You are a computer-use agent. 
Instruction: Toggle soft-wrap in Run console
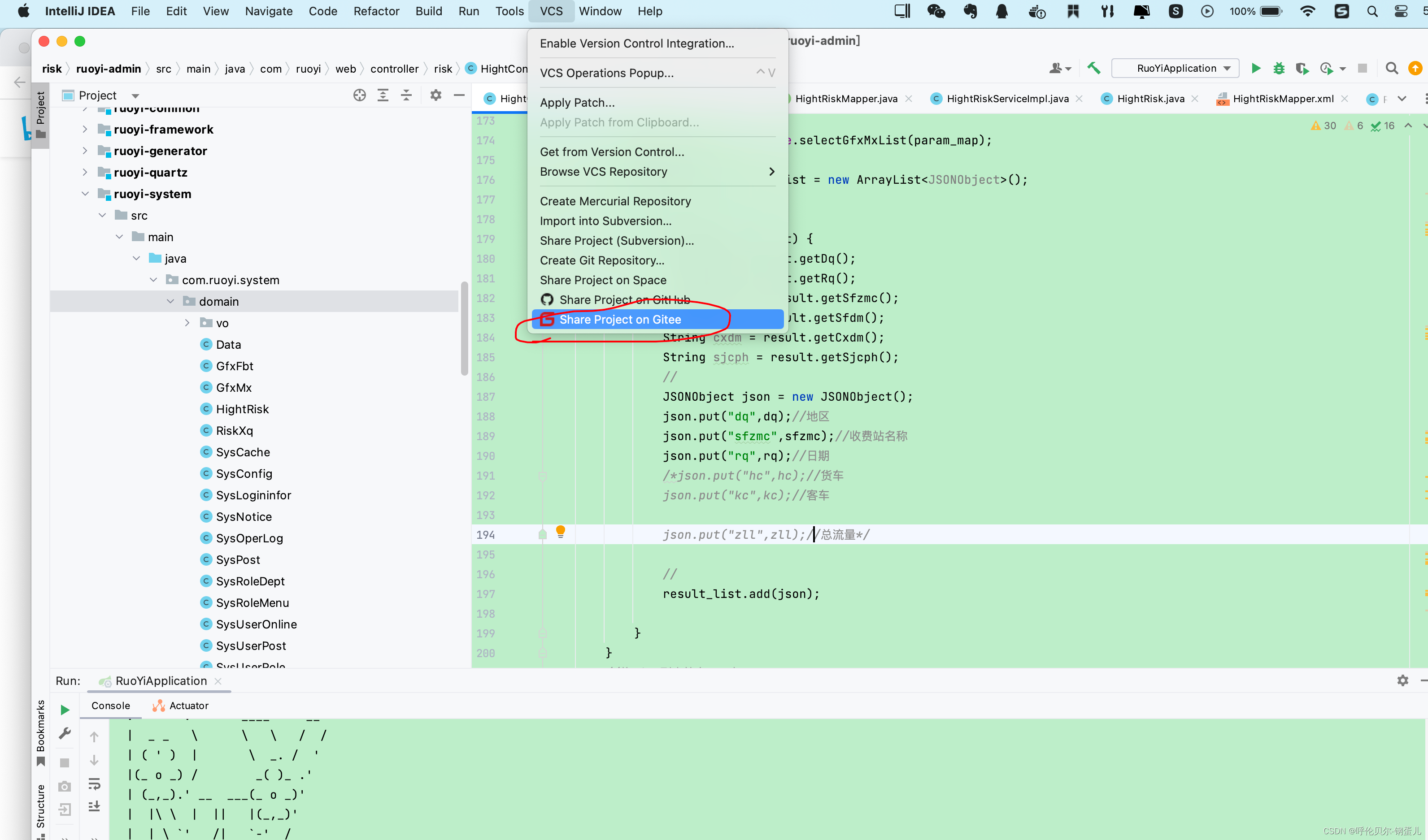pos(94,784)
